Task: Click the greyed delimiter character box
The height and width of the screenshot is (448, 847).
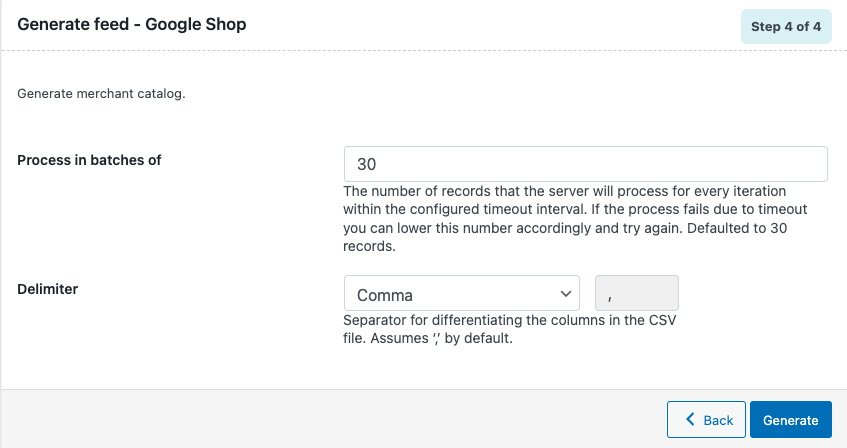Action: click(x=637, y=295)
